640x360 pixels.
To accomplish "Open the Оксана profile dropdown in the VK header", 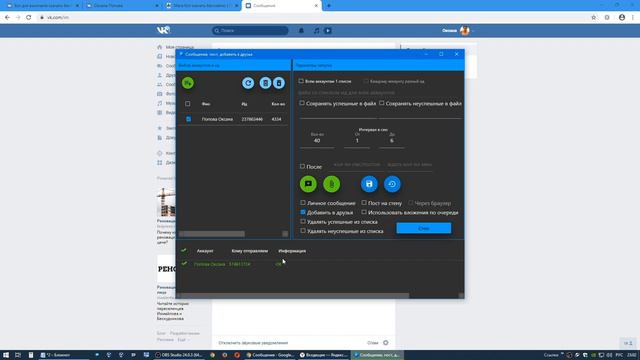I will click(457, 31).
